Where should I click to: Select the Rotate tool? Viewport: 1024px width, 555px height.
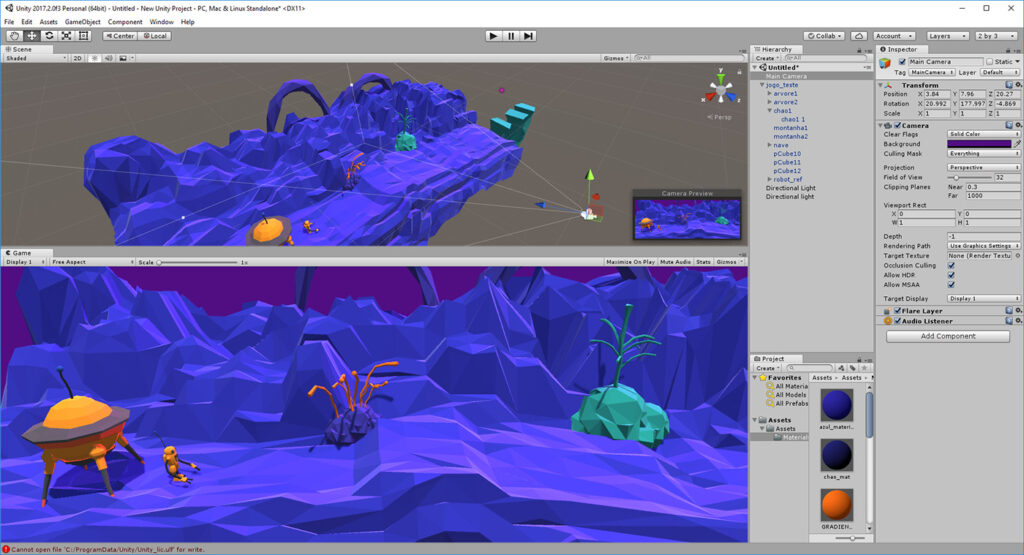[x=49, y=36]
